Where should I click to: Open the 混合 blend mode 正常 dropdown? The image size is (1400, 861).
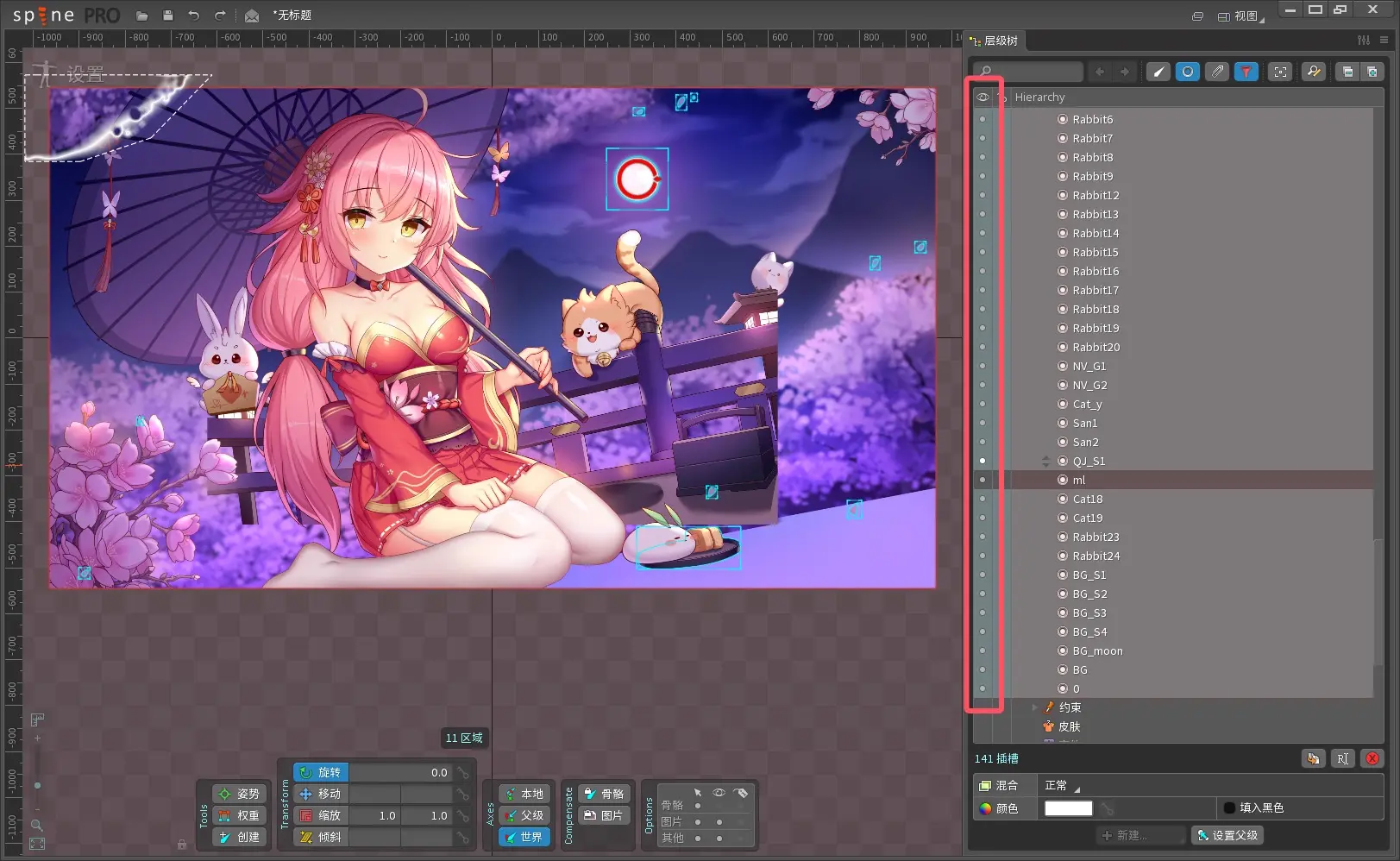(1062, 786)
